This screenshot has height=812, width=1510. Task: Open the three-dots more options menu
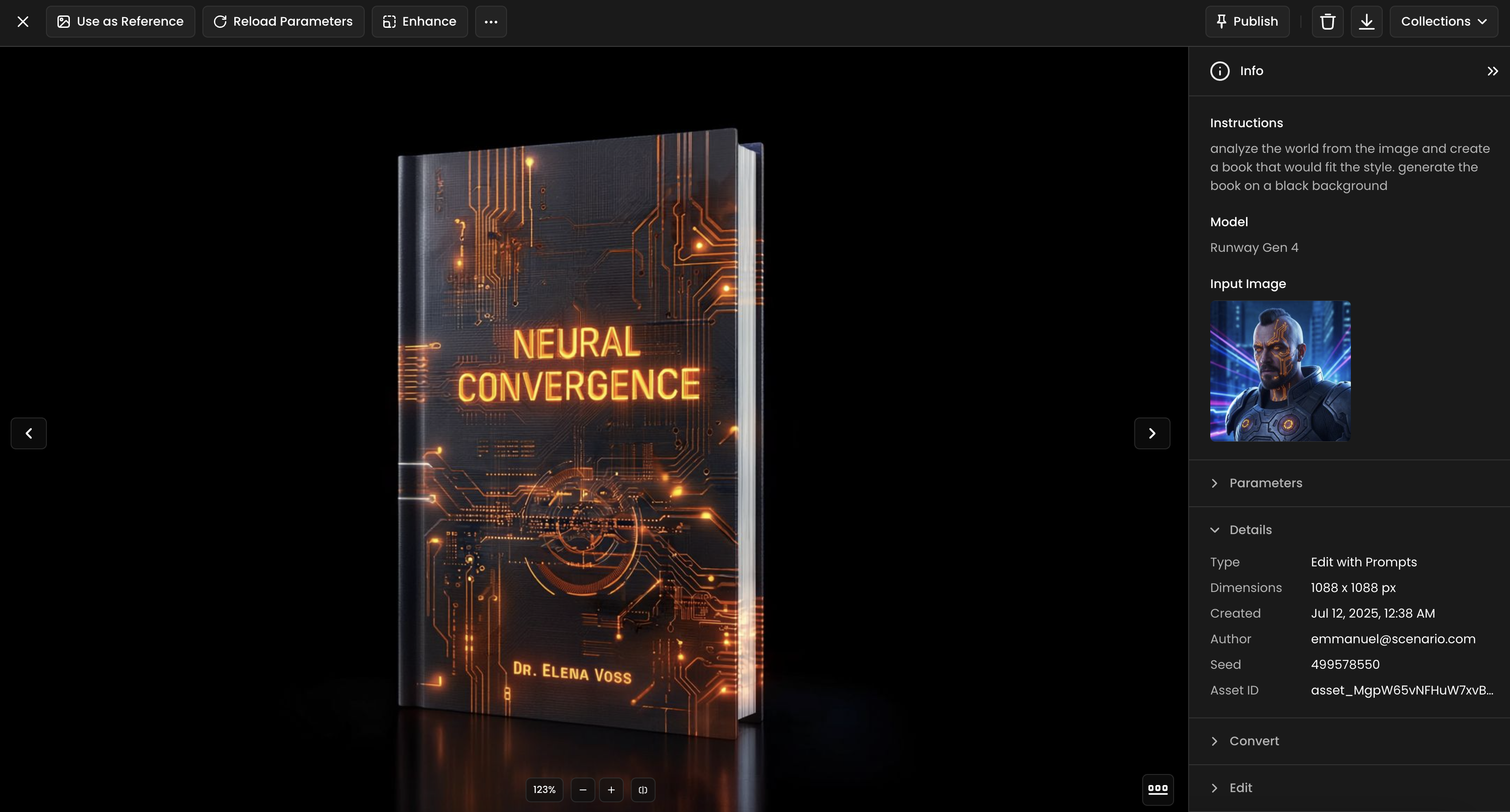pyautogui.click(x=491, y=22)
